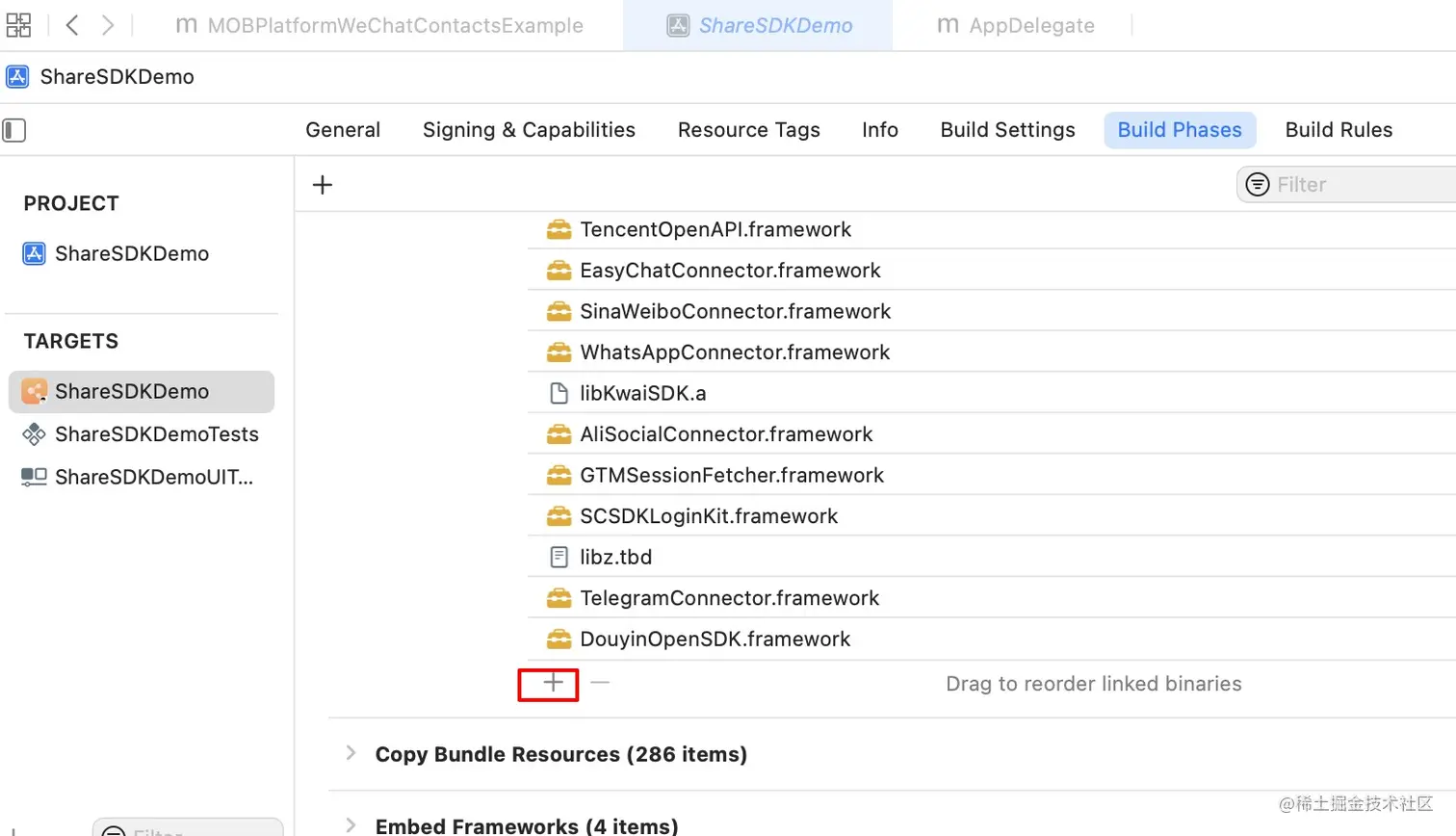Toggle the project navigator sidebar icon
The height and width of the screenshot is (836, 1456).
pos(14,130)
